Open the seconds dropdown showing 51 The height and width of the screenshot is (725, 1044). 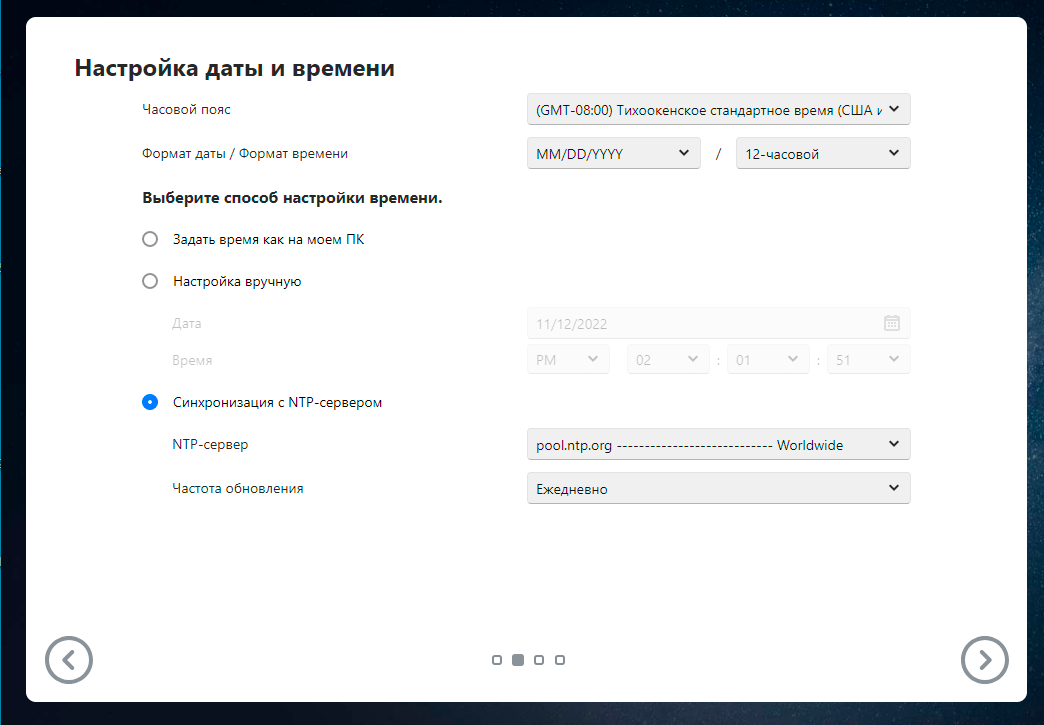pyautogui.click(x=868, y=359)
